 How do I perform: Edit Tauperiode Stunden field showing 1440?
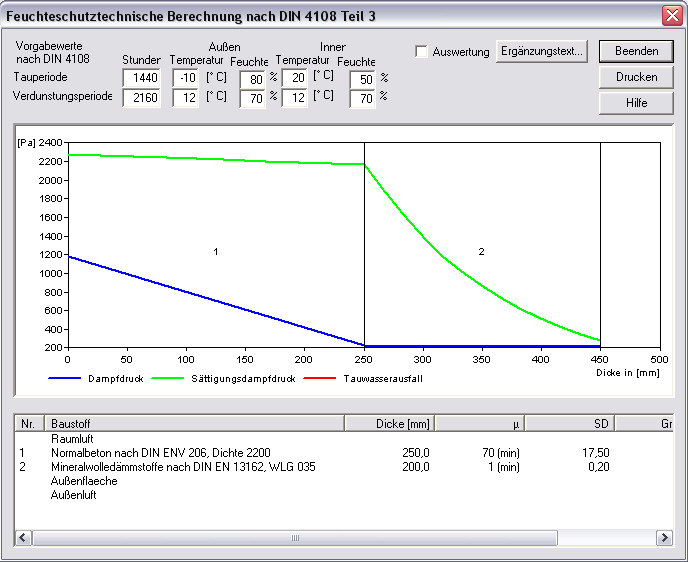pyautogui.click(x=142, y=78)
